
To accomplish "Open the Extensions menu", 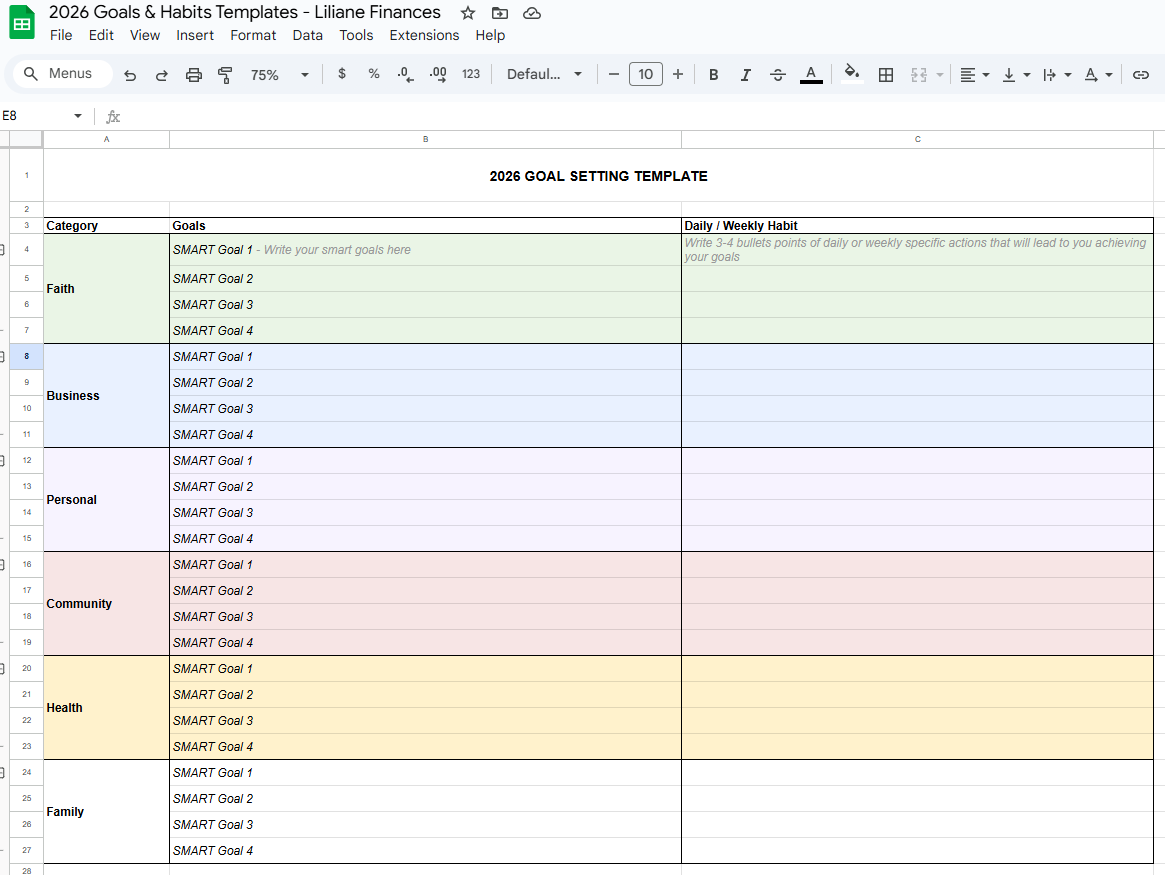I will 424,35.
